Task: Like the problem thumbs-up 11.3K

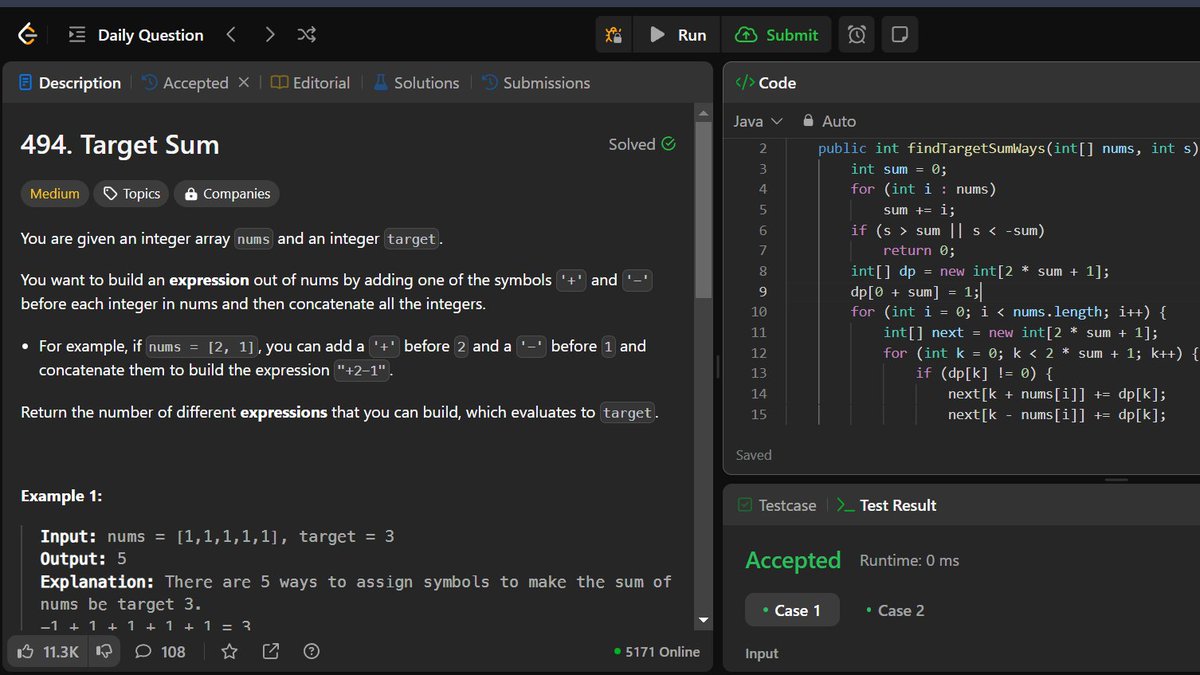Action: [48, 652]
